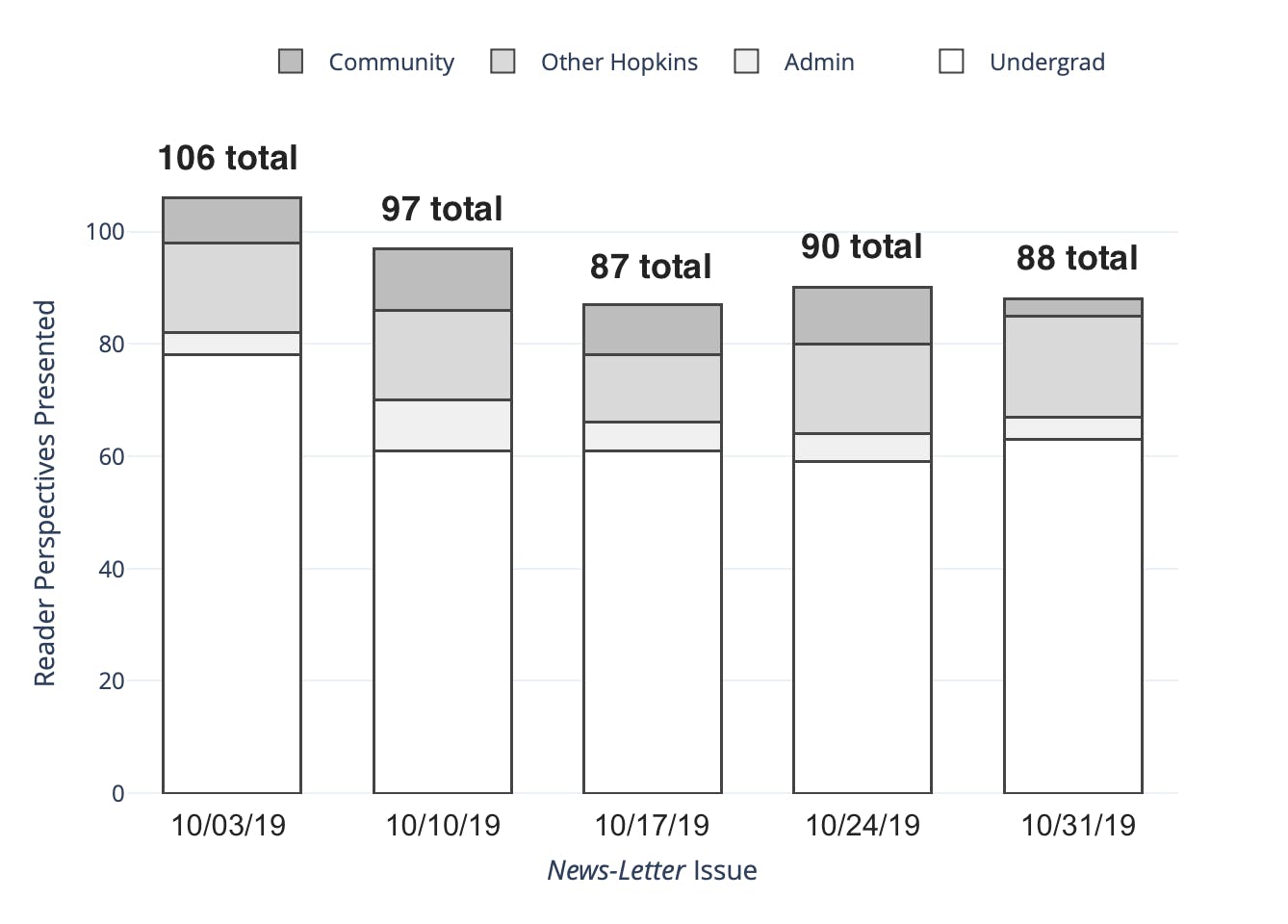Select the Community segment of 10/10/19 bar

click(x=443, y=279)
